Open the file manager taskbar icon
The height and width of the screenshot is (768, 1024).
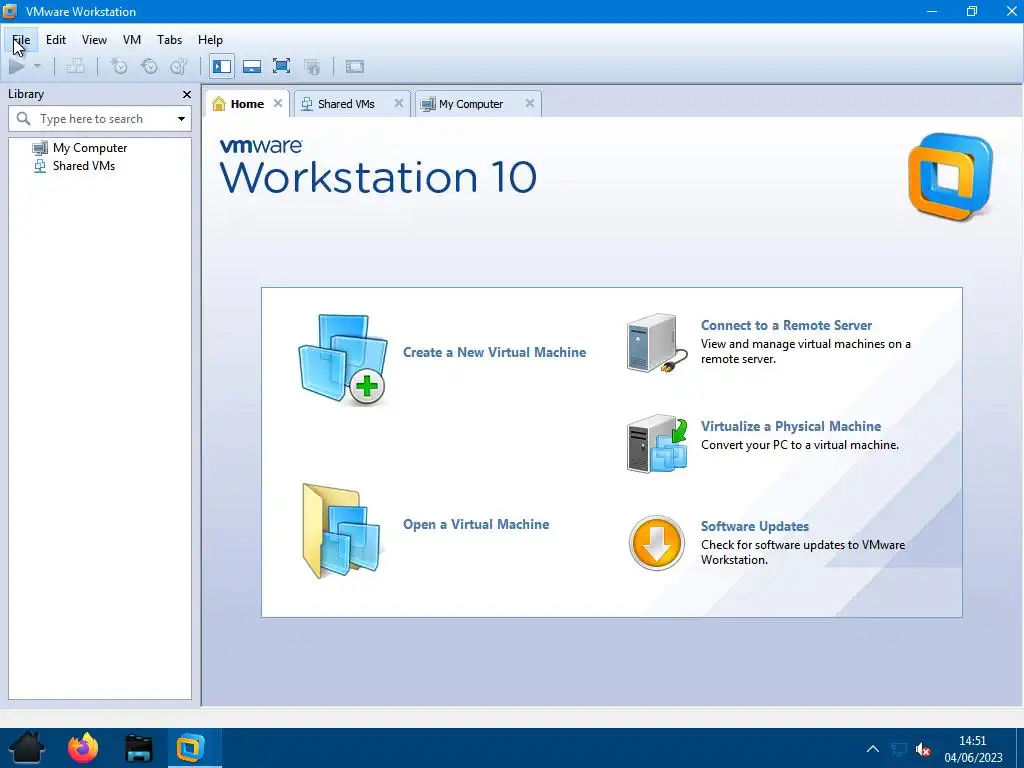coord(138,748)
